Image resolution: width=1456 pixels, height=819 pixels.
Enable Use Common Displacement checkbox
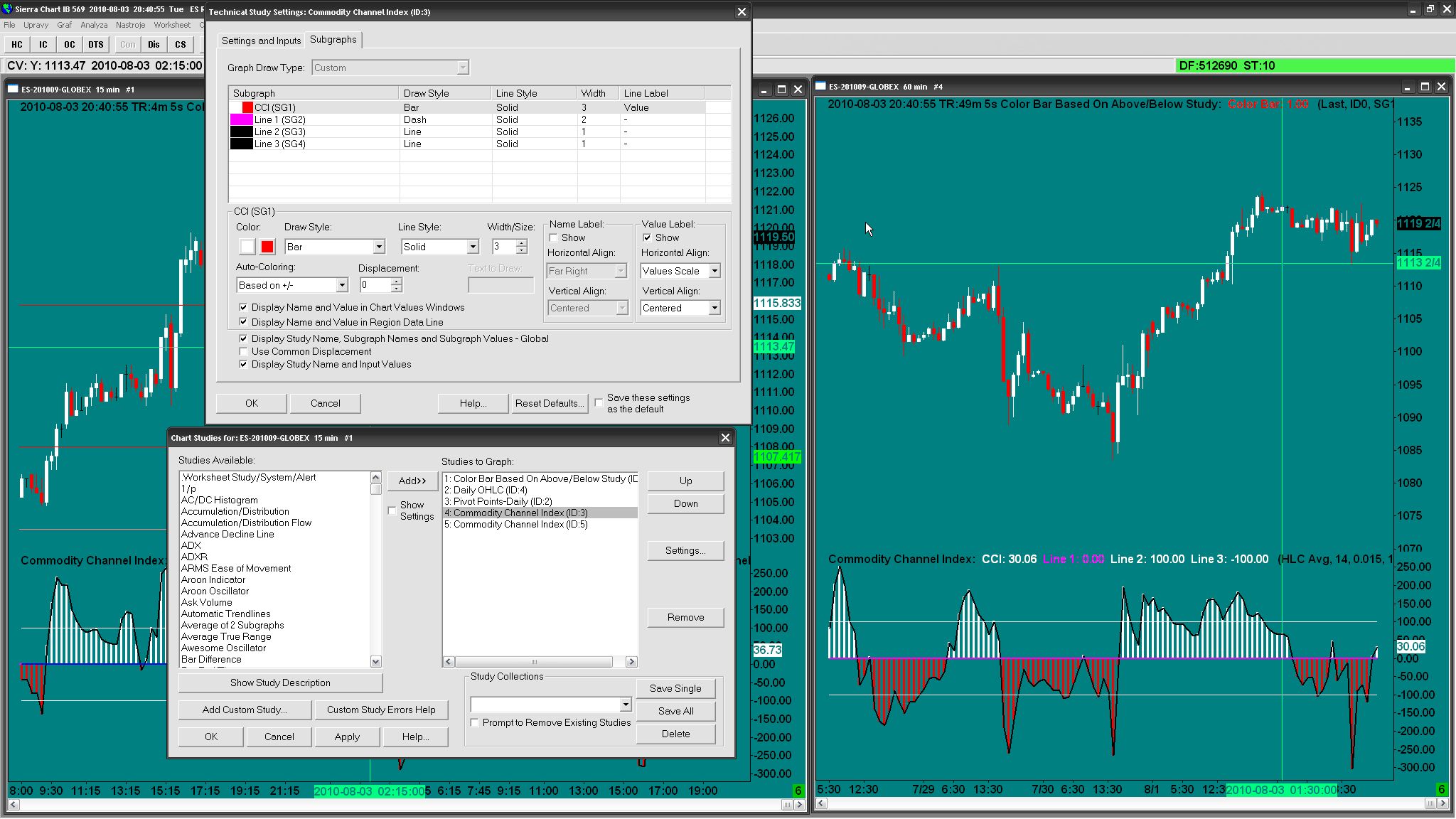244,351
